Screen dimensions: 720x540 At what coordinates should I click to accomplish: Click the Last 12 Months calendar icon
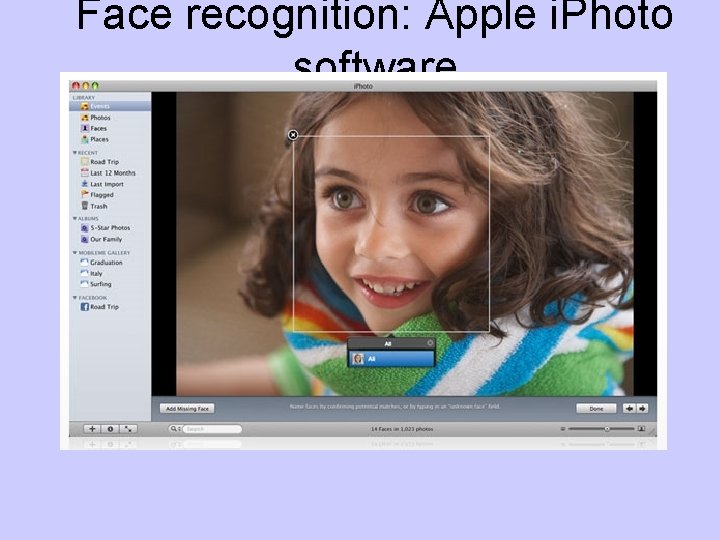click(84, 173)
